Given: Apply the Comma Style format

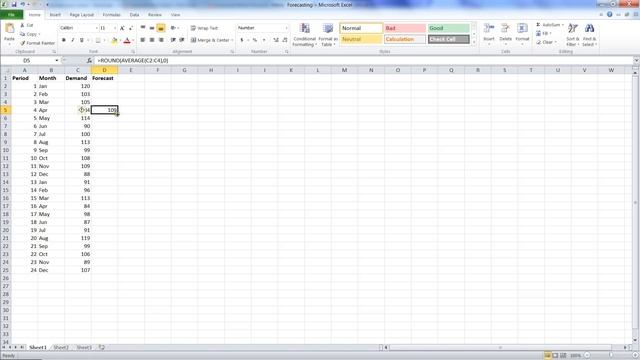Looking at the screenshot, I should [264, 40].
